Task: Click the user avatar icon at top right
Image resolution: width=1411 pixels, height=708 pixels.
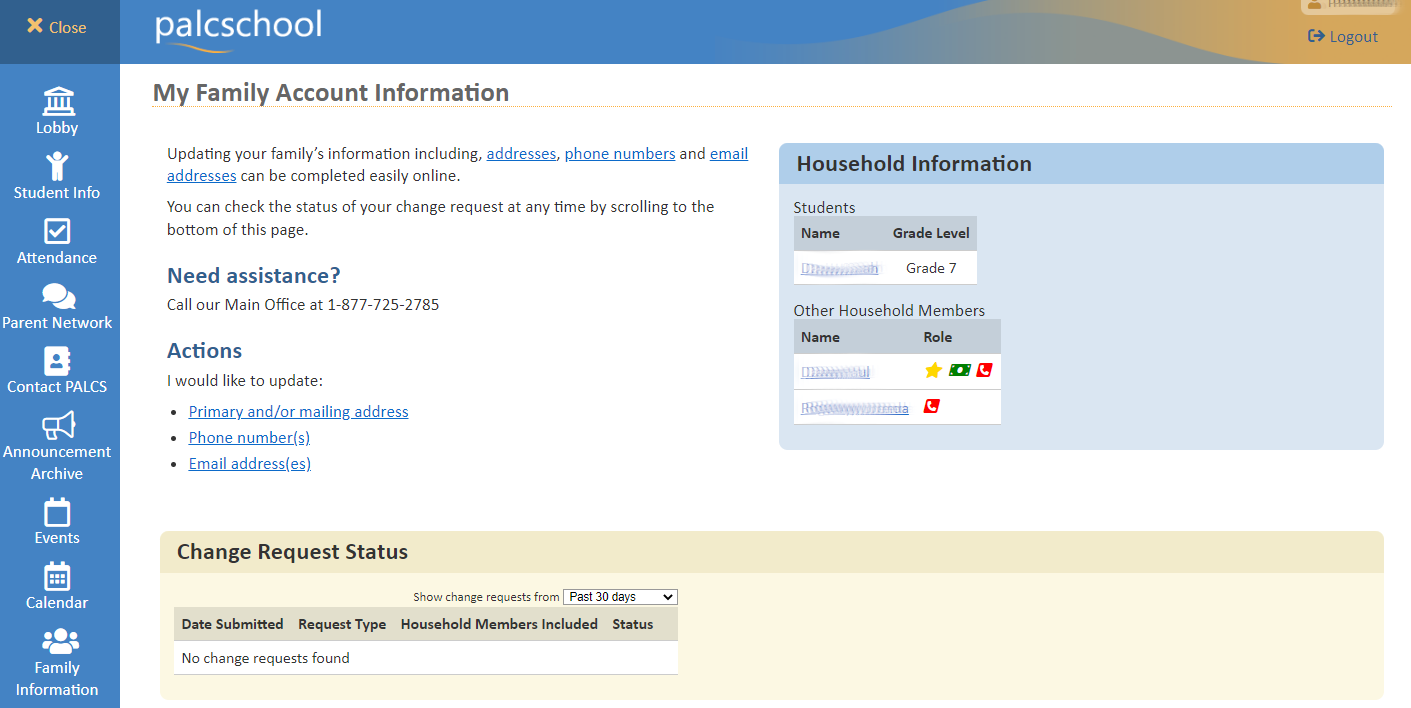Action: tap(1314, 4)
